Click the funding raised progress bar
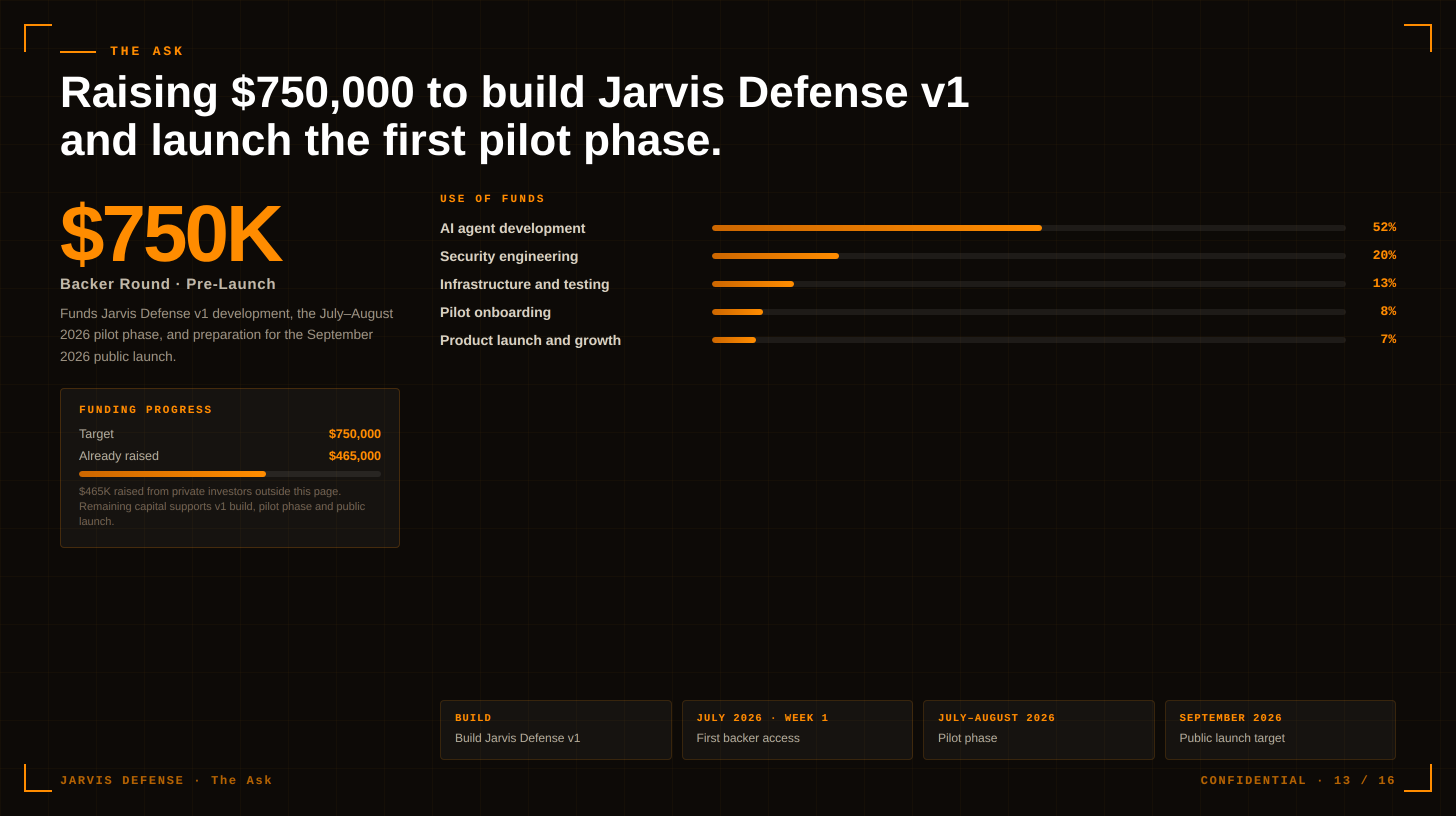 click(x=230, y=473)
